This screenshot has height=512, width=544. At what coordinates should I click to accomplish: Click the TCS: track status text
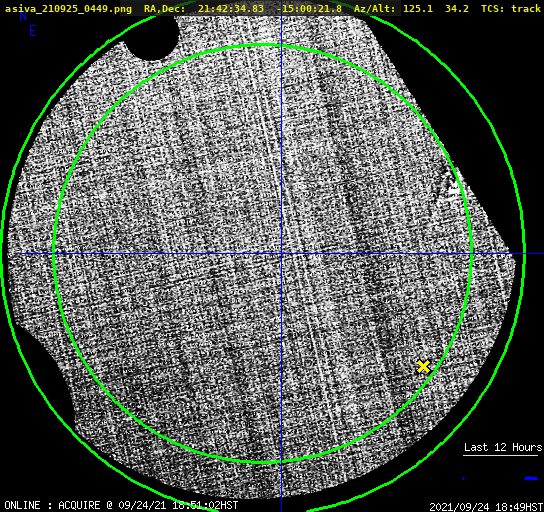click(x=511, y=8)
